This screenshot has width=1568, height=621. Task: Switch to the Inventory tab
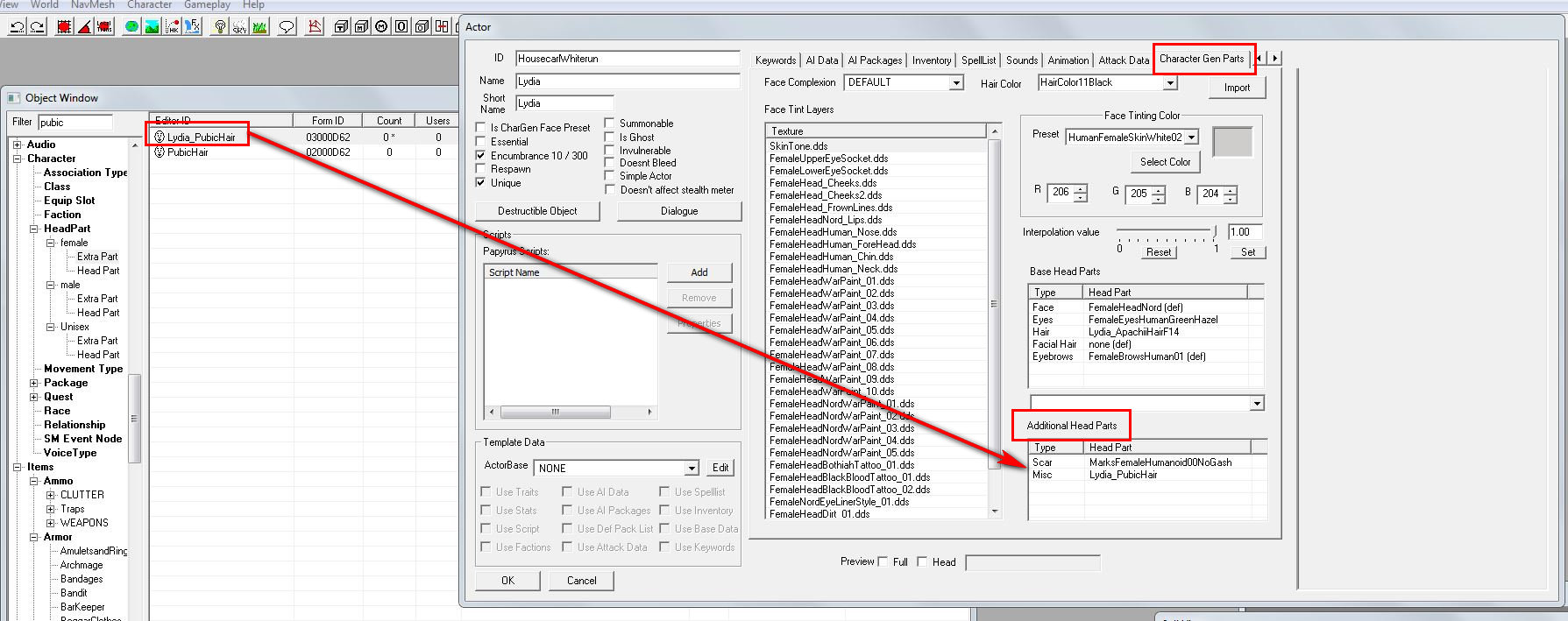931,60
